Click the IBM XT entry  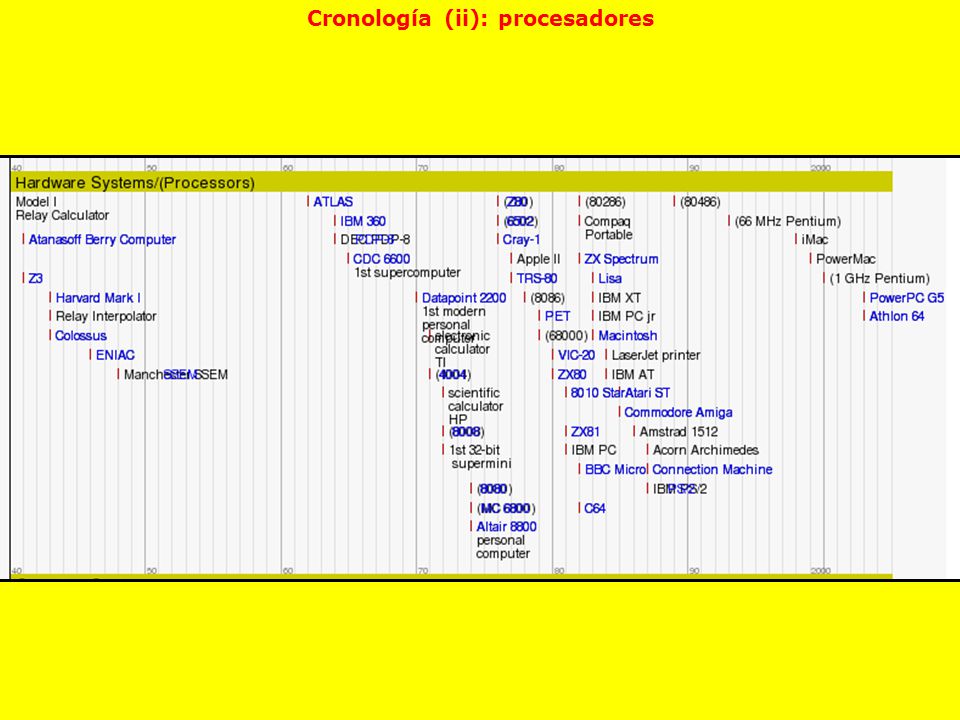620,298
